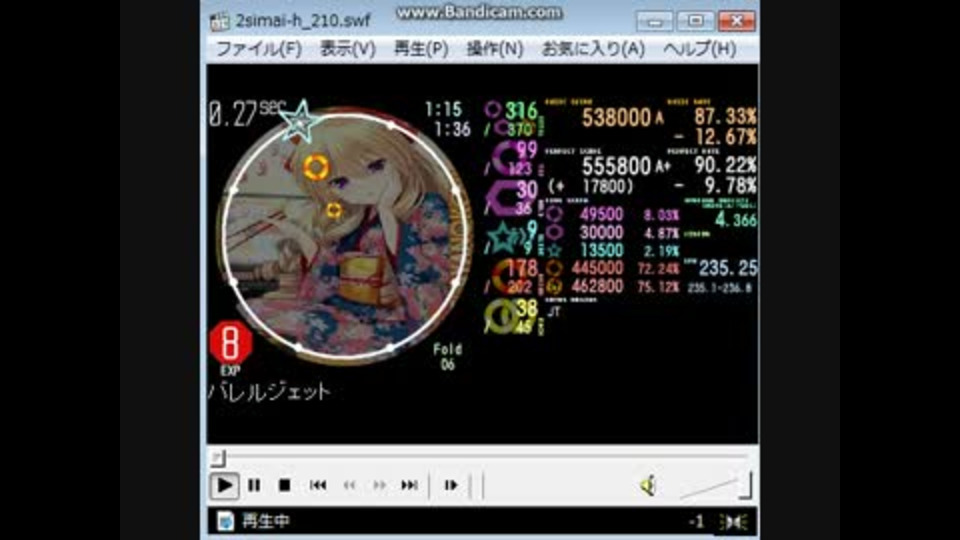
Task: Click the 1:36 total time
Action: (x=452, y=129)
